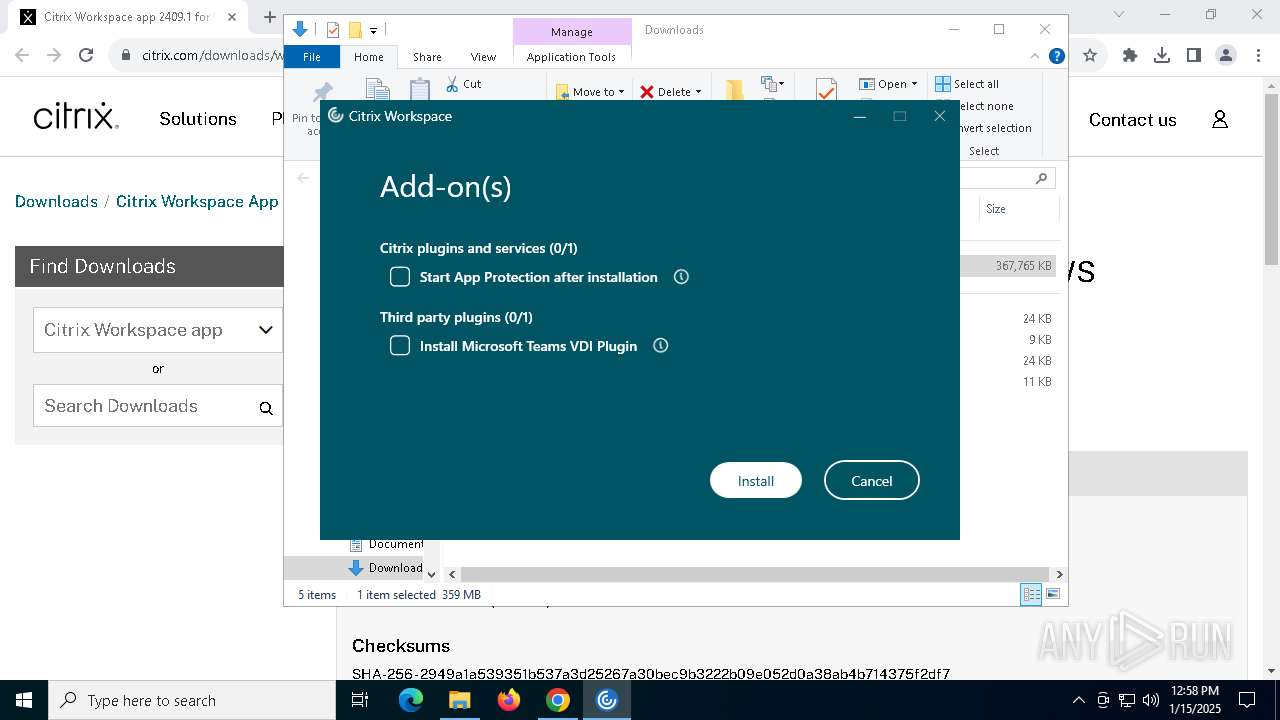The width and height of the screenshot is (1280, 720).
Task: Open Windows Start menu
Action: pos(24,700)
